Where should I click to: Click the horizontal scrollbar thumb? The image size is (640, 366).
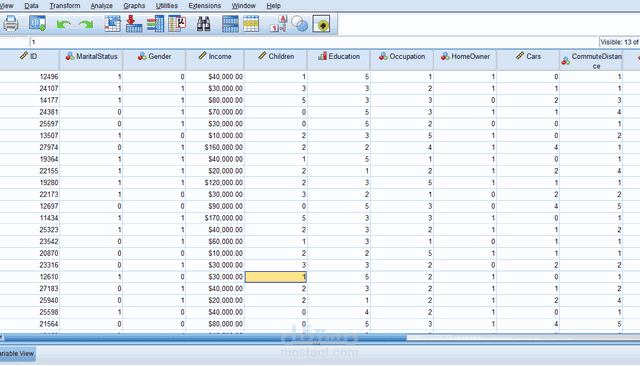(204, 337)
